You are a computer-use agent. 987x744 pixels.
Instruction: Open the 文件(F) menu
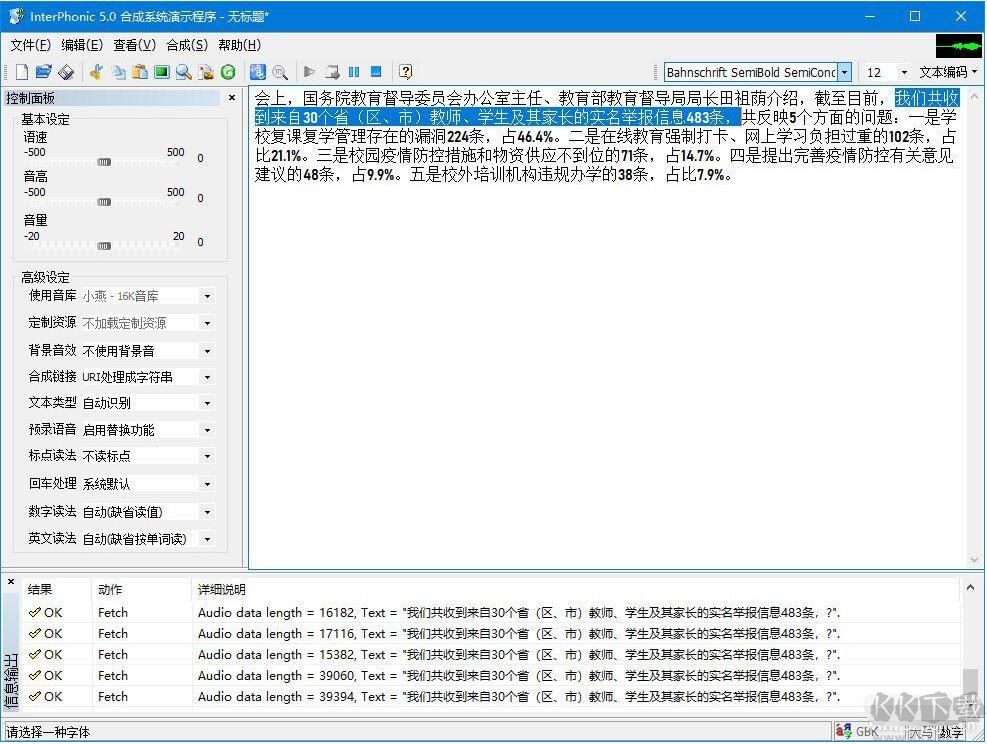(x=30, y=45)
